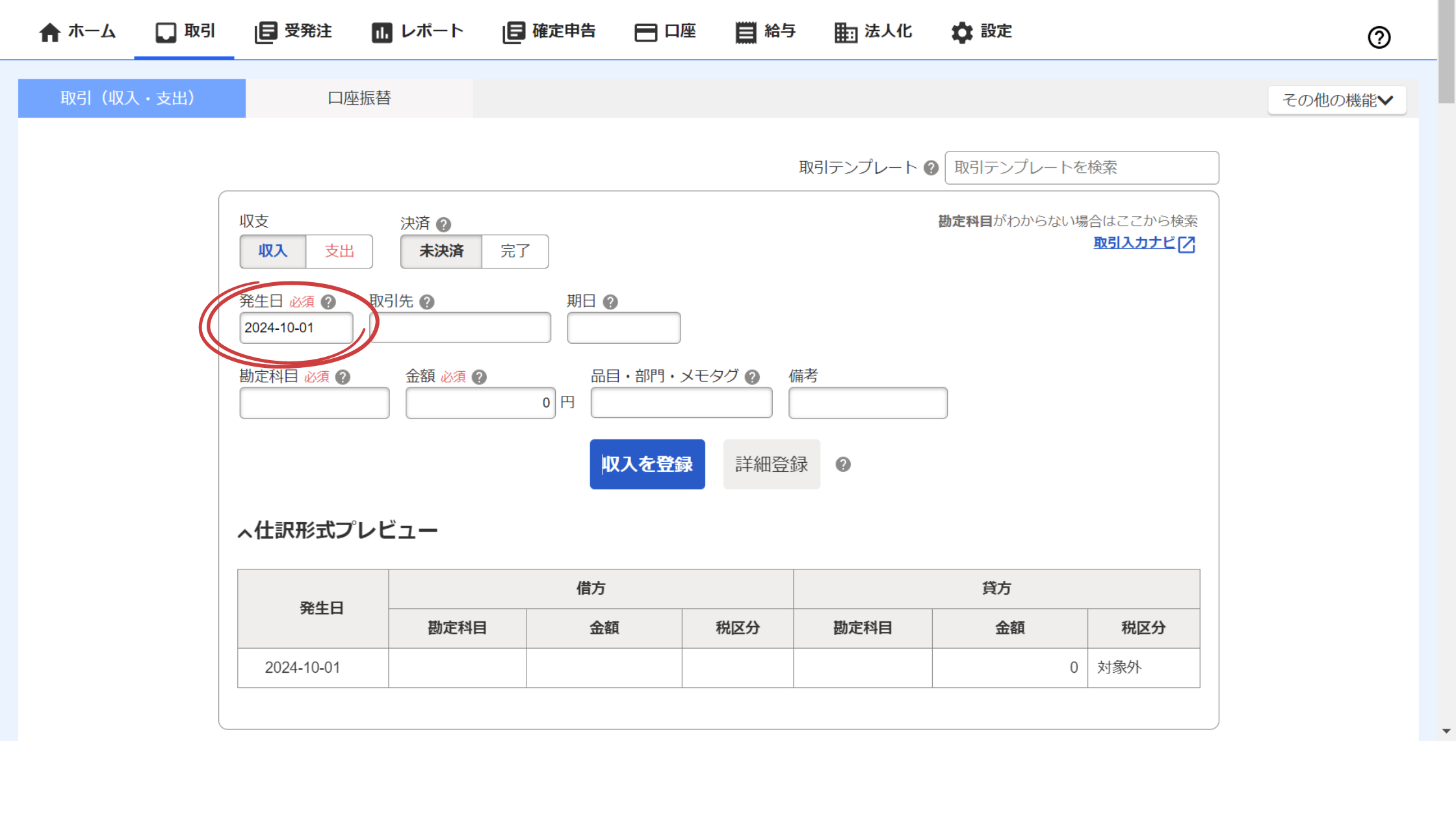Click the help question-mark icon top right
This screenshot has height=819, width=1456.
tap(1379, 37)
